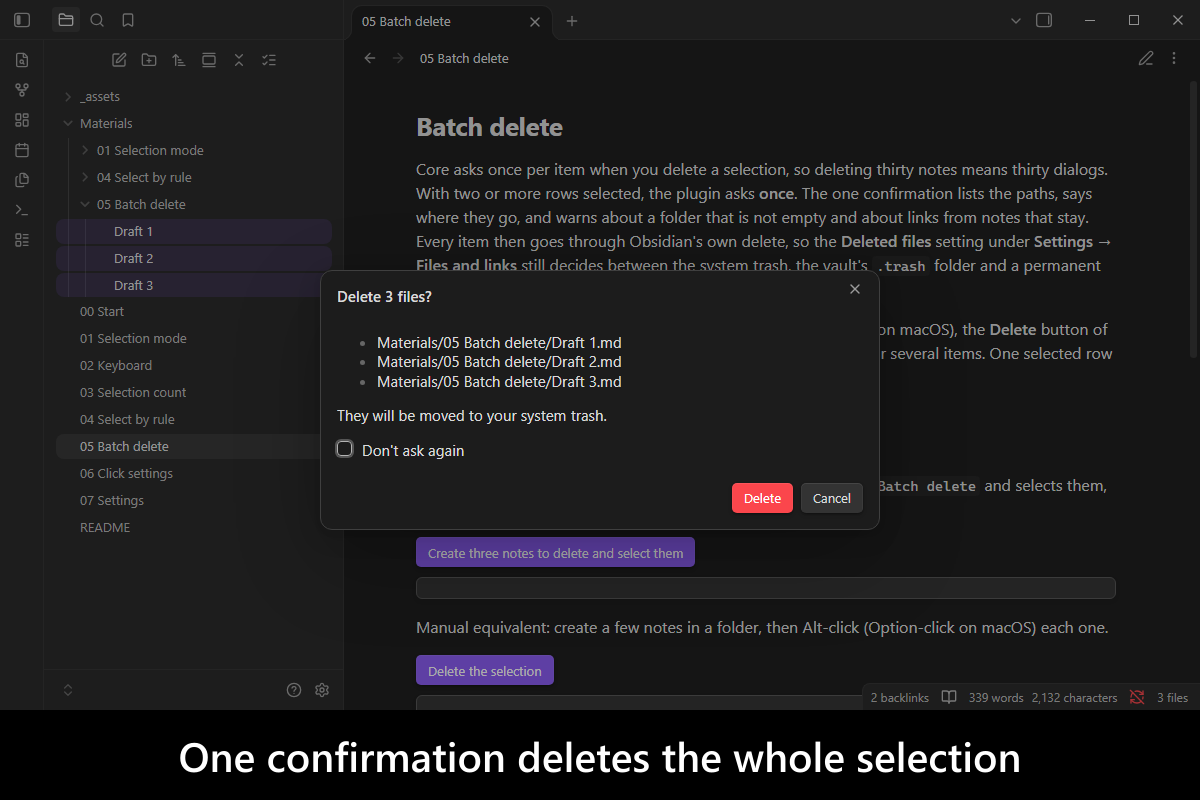Close the 05 Batch delete tab
1200x800 pixels.
point(535,21)
